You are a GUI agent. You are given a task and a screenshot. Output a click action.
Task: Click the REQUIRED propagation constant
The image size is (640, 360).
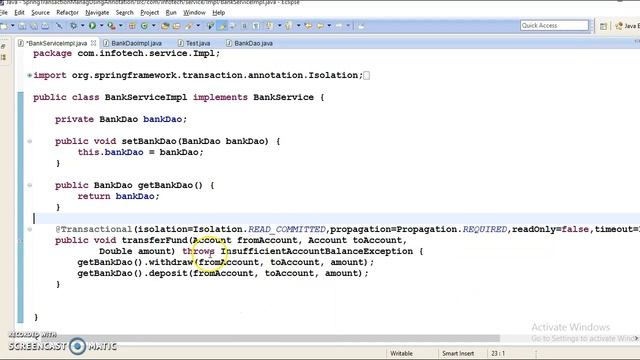point(484,229)
